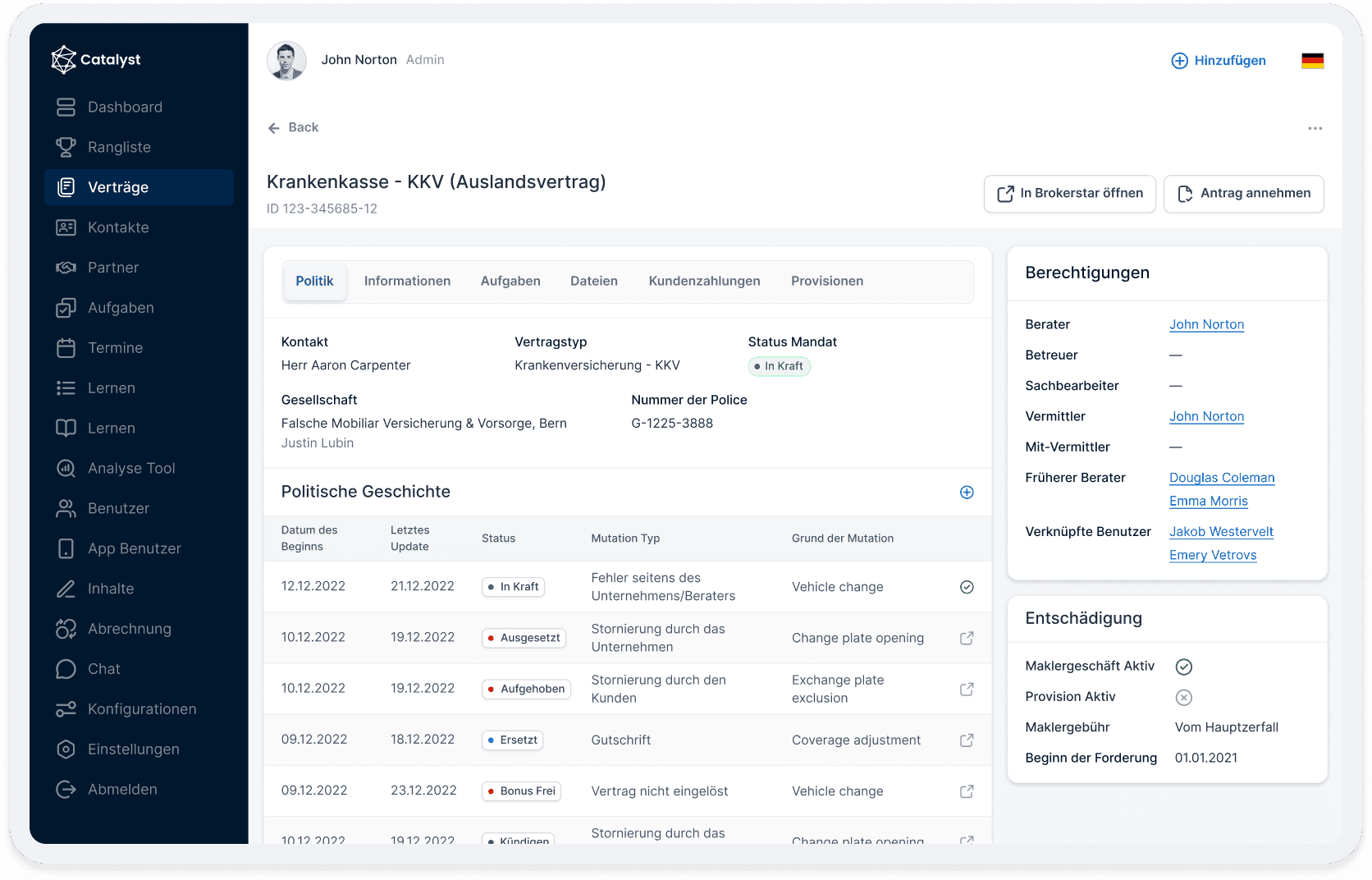Switch to Politik tab
This screenshot has width=1372, height=880.
[x=314, y=282]
